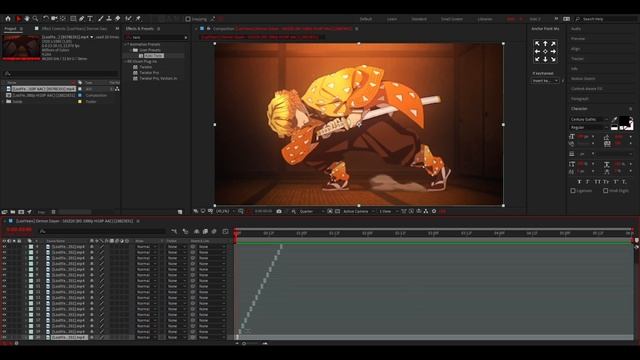Viewport: 640px width, 360px height.
Task: Open the Parent None dropdown for layer 4
Action: pos(211,247)
